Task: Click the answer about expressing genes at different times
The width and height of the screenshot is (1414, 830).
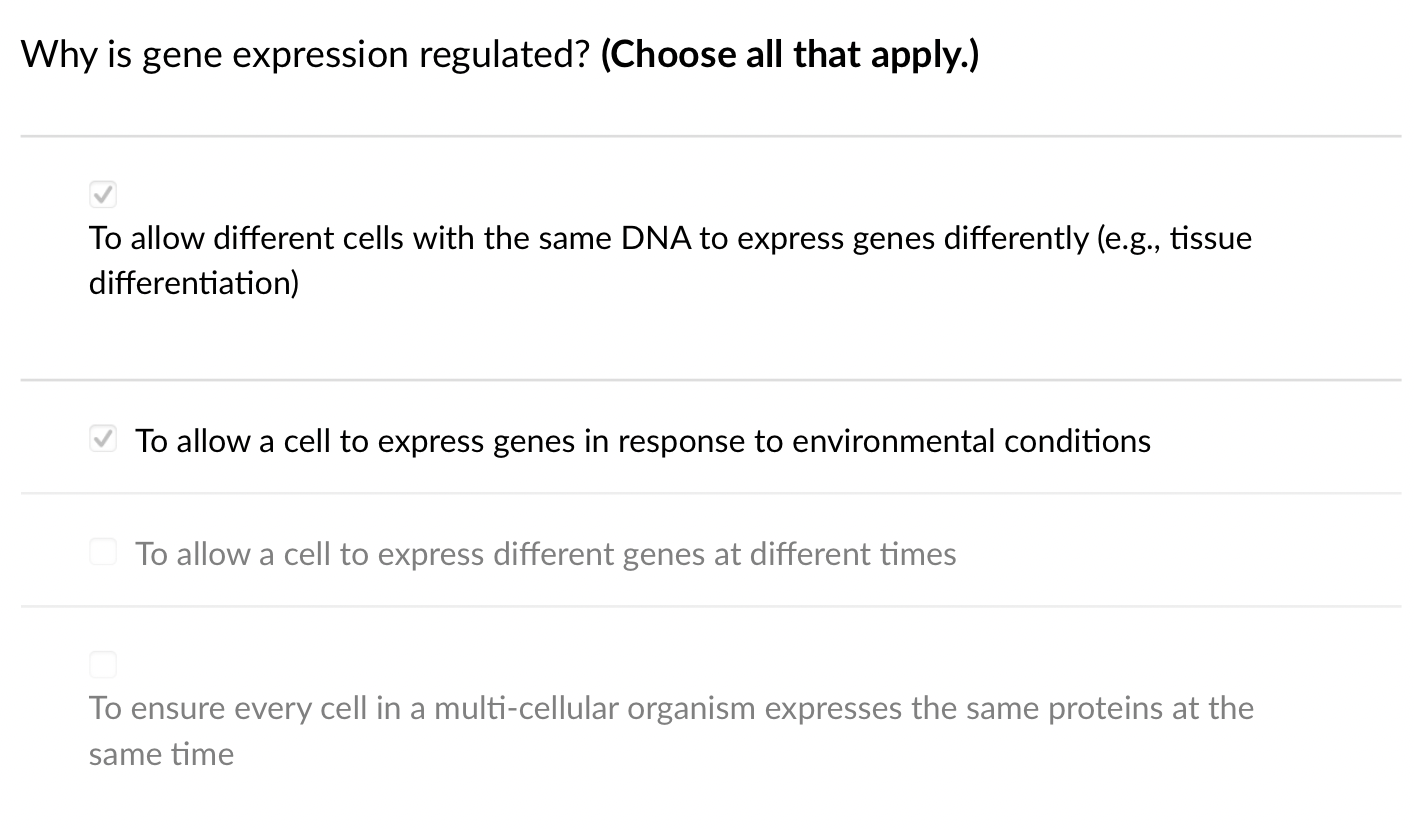Action: coord(545,553)
